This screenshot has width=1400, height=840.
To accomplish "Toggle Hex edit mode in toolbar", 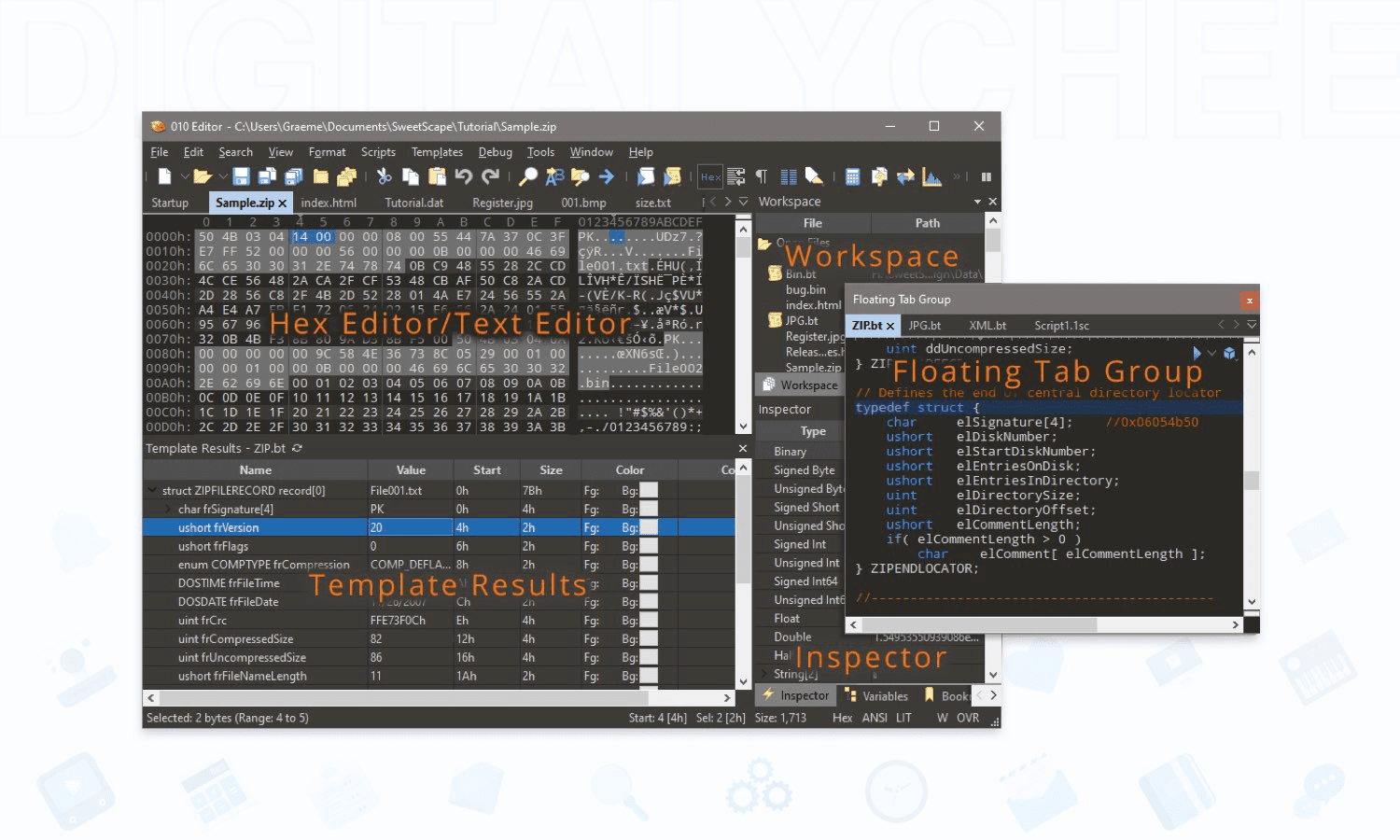I will coord(710,176).
